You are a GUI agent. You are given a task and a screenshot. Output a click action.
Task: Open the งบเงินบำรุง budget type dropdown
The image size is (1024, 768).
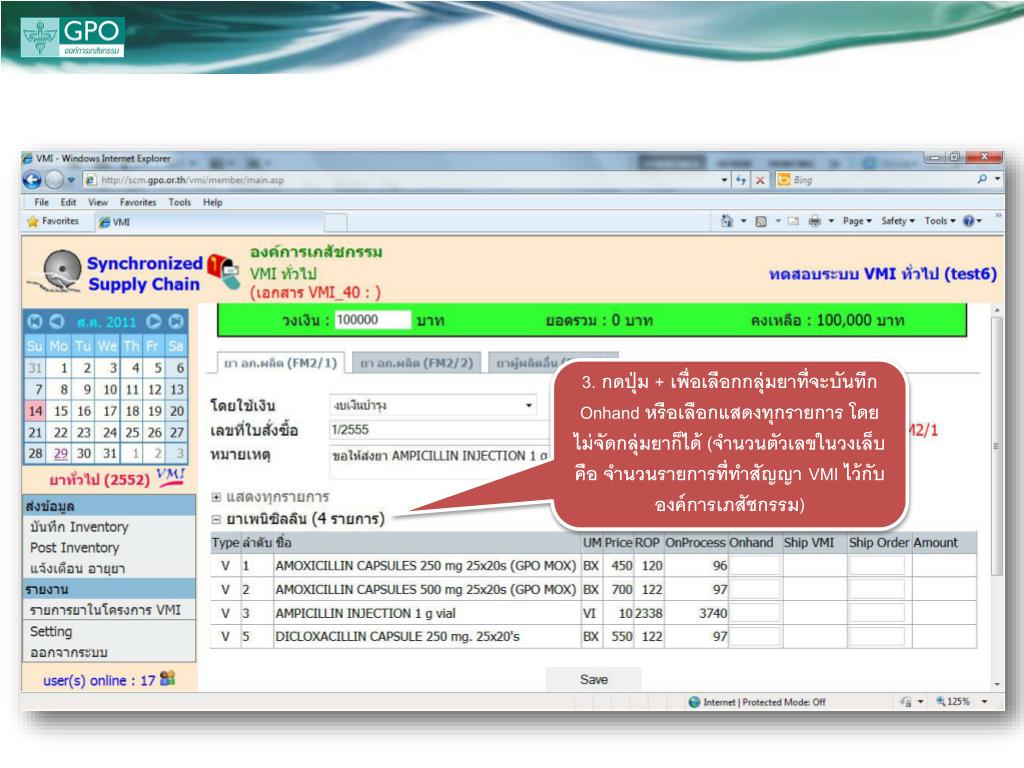pyautogui.click(x=433, y=406)
